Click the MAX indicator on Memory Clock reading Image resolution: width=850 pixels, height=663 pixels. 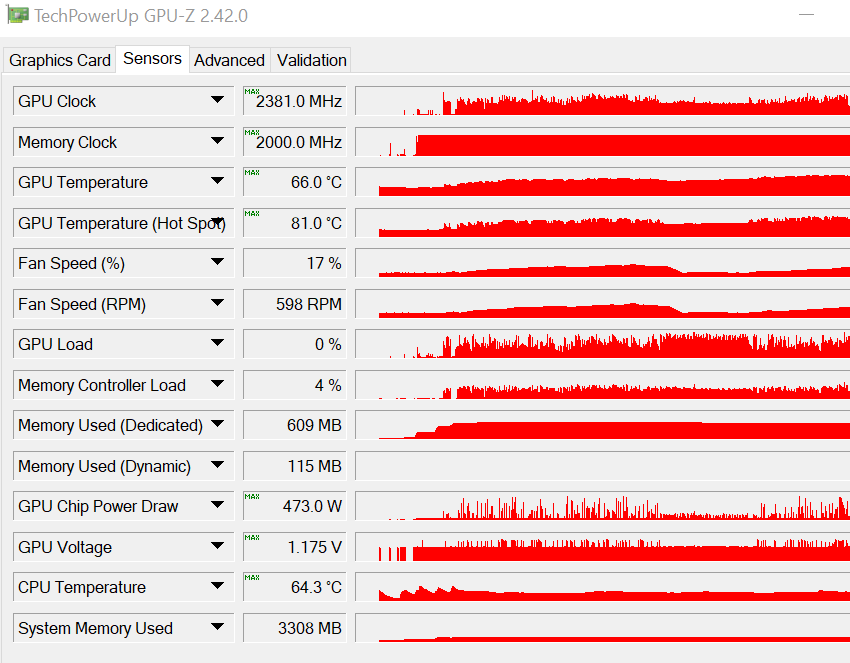[x=252, y=134]
